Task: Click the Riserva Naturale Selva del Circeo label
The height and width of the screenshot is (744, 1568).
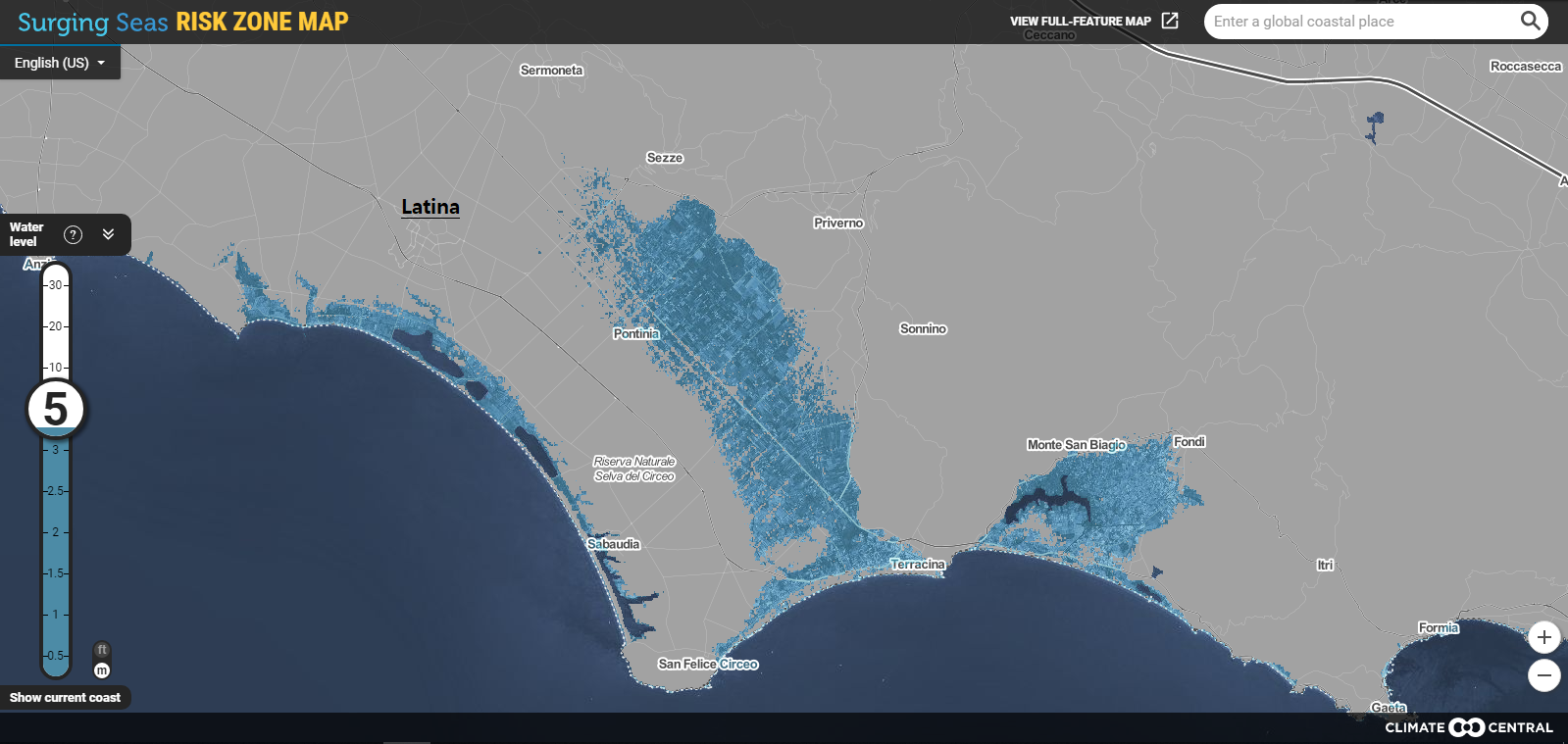Action: [x=634, y=469]
